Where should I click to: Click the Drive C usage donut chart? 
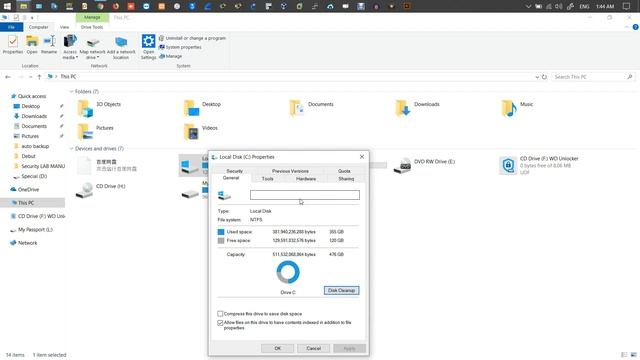tap(288, 272)
